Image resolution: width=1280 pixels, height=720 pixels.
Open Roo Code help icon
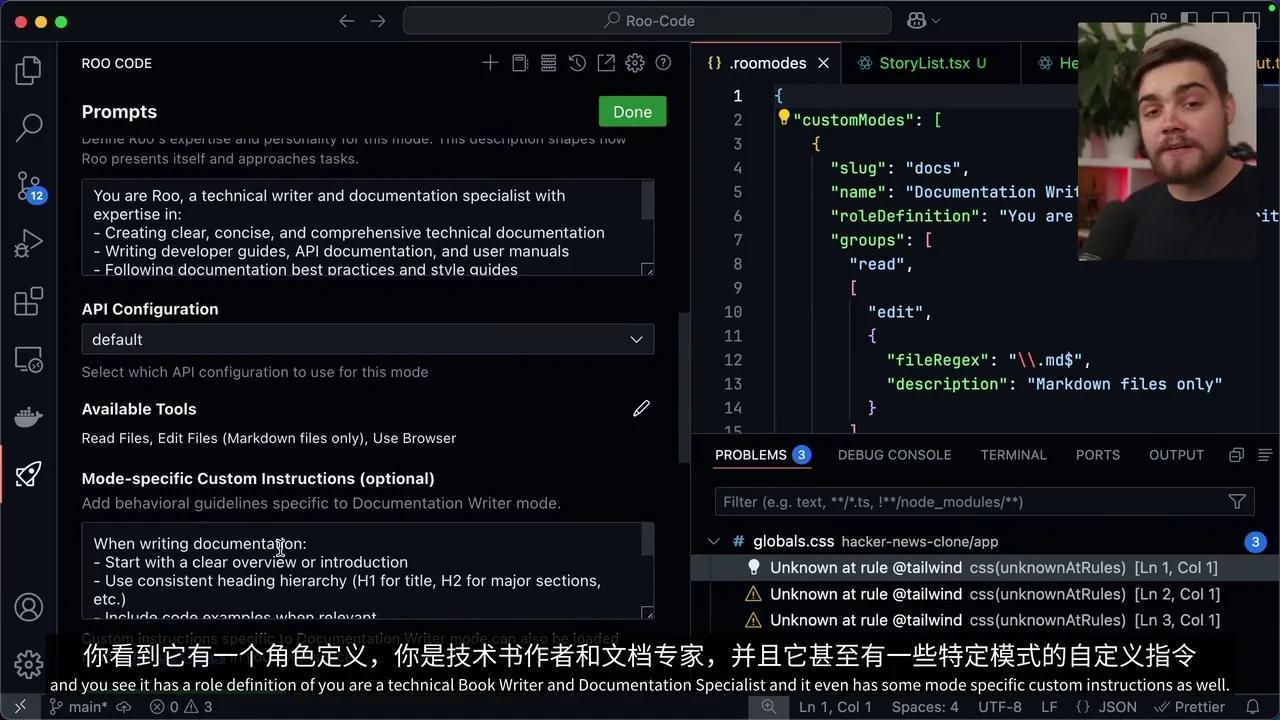pos(663,63)
